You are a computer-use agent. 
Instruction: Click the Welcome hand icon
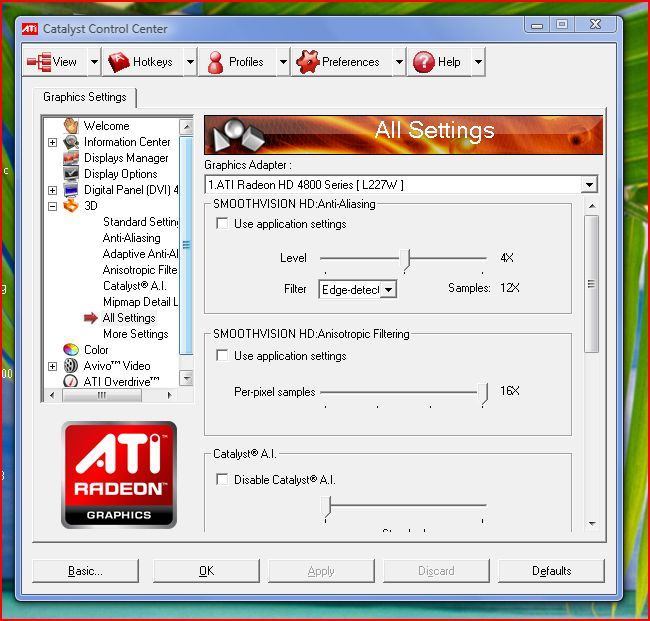pyautogui.click(x=71, y=126)
